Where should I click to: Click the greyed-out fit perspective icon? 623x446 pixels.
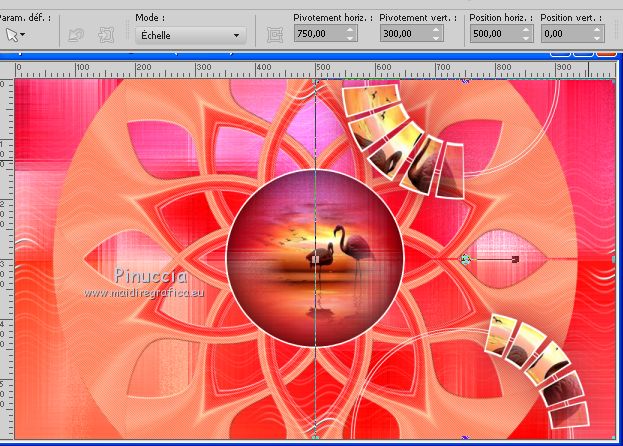pyautogui.click(x=106, y=35)
